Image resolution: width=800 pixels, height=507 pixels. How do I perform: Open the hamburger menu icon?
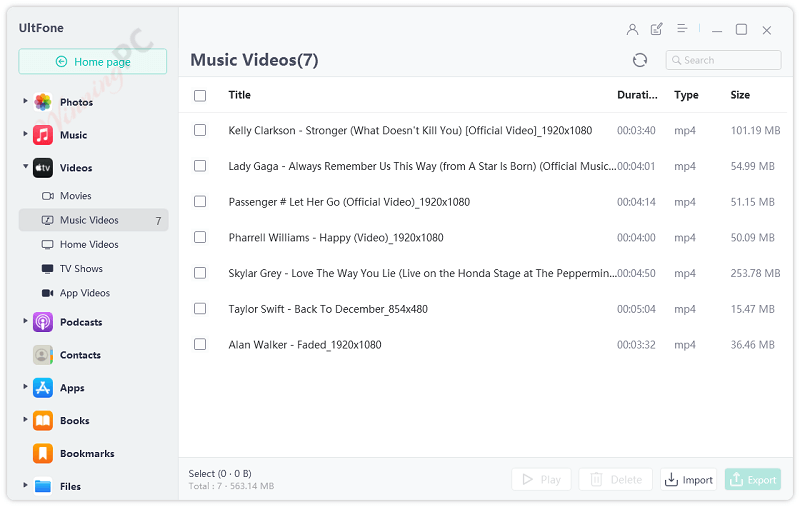[682, 29]
